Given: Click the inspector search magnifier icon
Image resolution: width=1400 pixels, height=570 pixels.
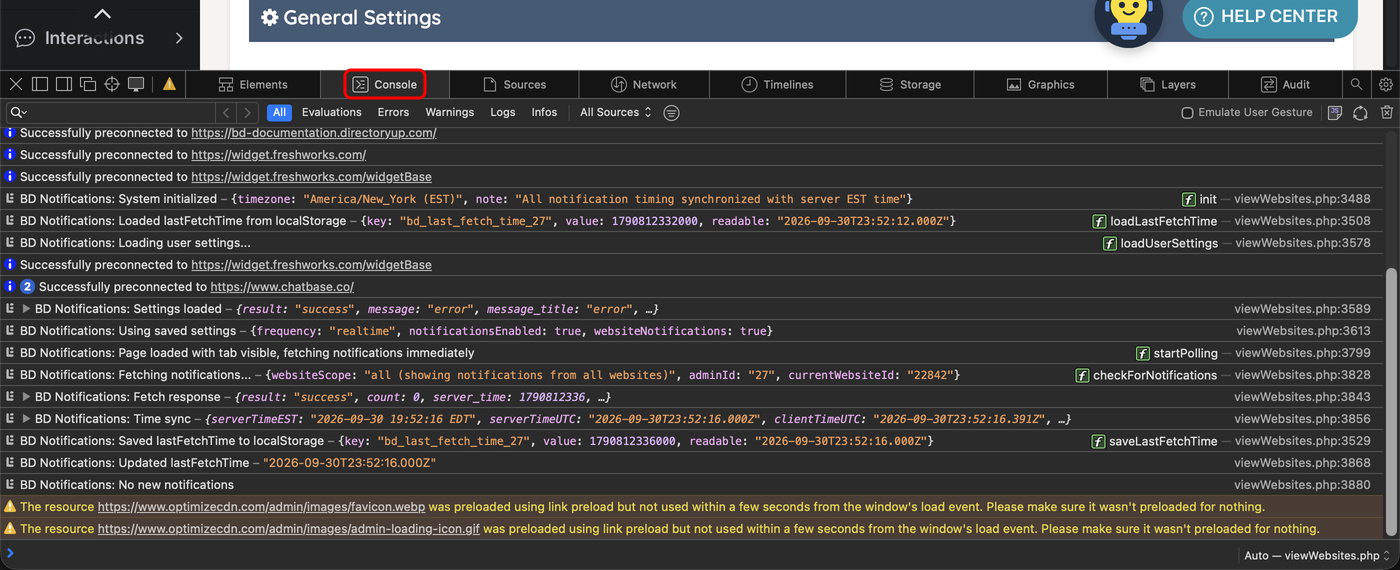Looking at the screenshot, I should 1356,85.
